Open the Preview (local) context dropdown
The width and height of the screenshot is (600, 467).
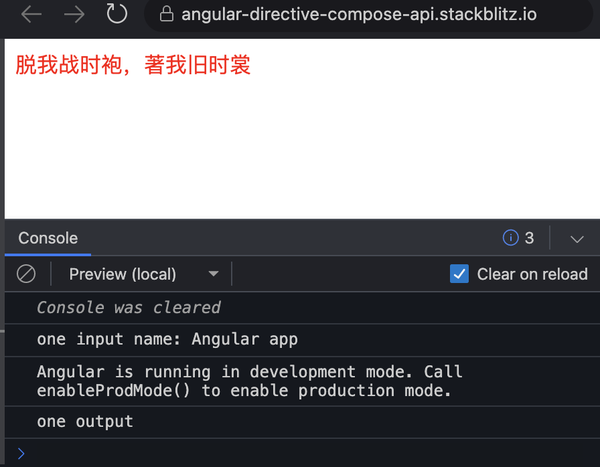tap(143, 274)
